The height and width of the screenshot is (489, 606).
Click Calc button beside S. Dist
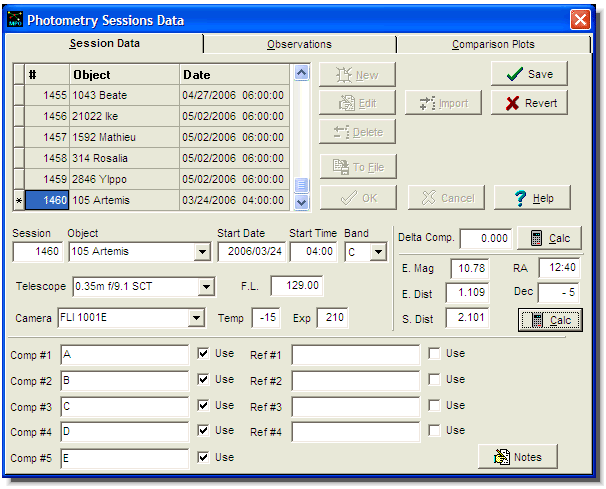(x=550, y=320)
